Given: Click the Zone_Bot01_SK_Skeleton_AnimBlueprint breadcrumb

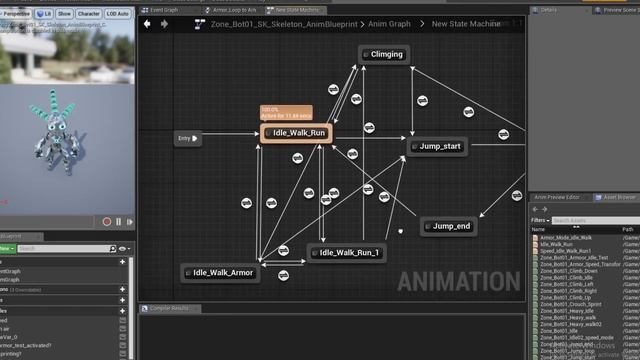Looking at the screenshot, I should point(284,24).
